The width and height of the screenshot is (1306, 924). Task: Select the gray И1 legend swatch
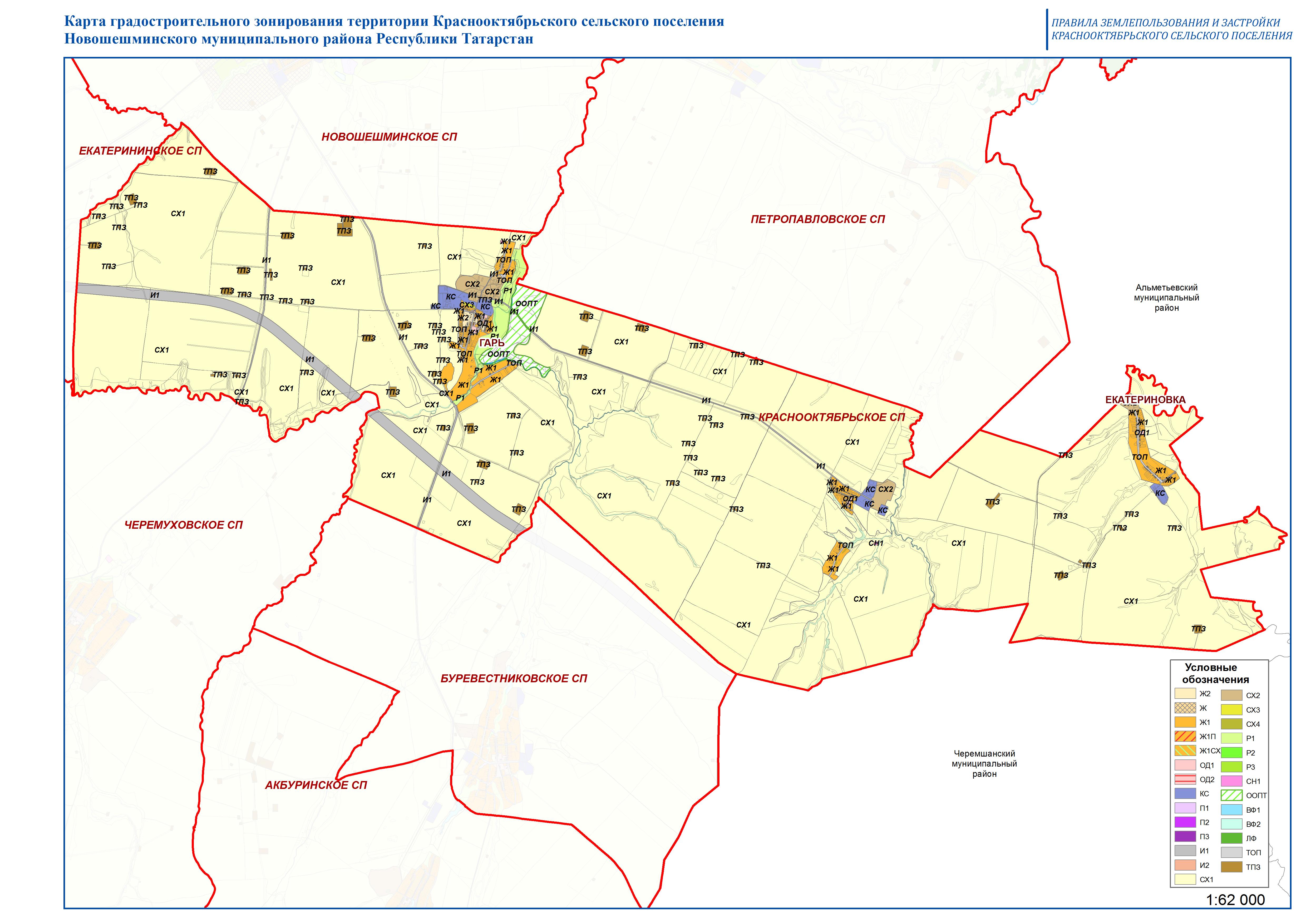click(x=1185, y=851)
